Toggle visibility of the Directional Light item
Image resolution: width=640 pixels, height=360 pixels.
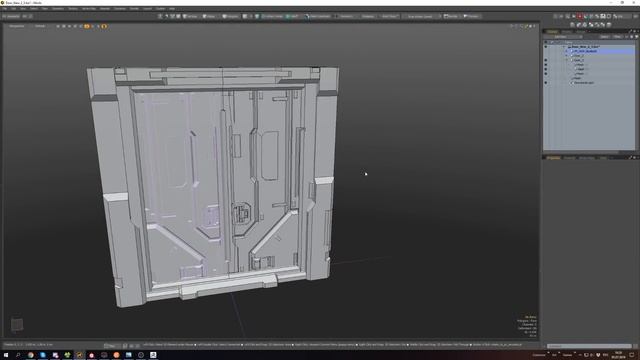tap(546, 82)
